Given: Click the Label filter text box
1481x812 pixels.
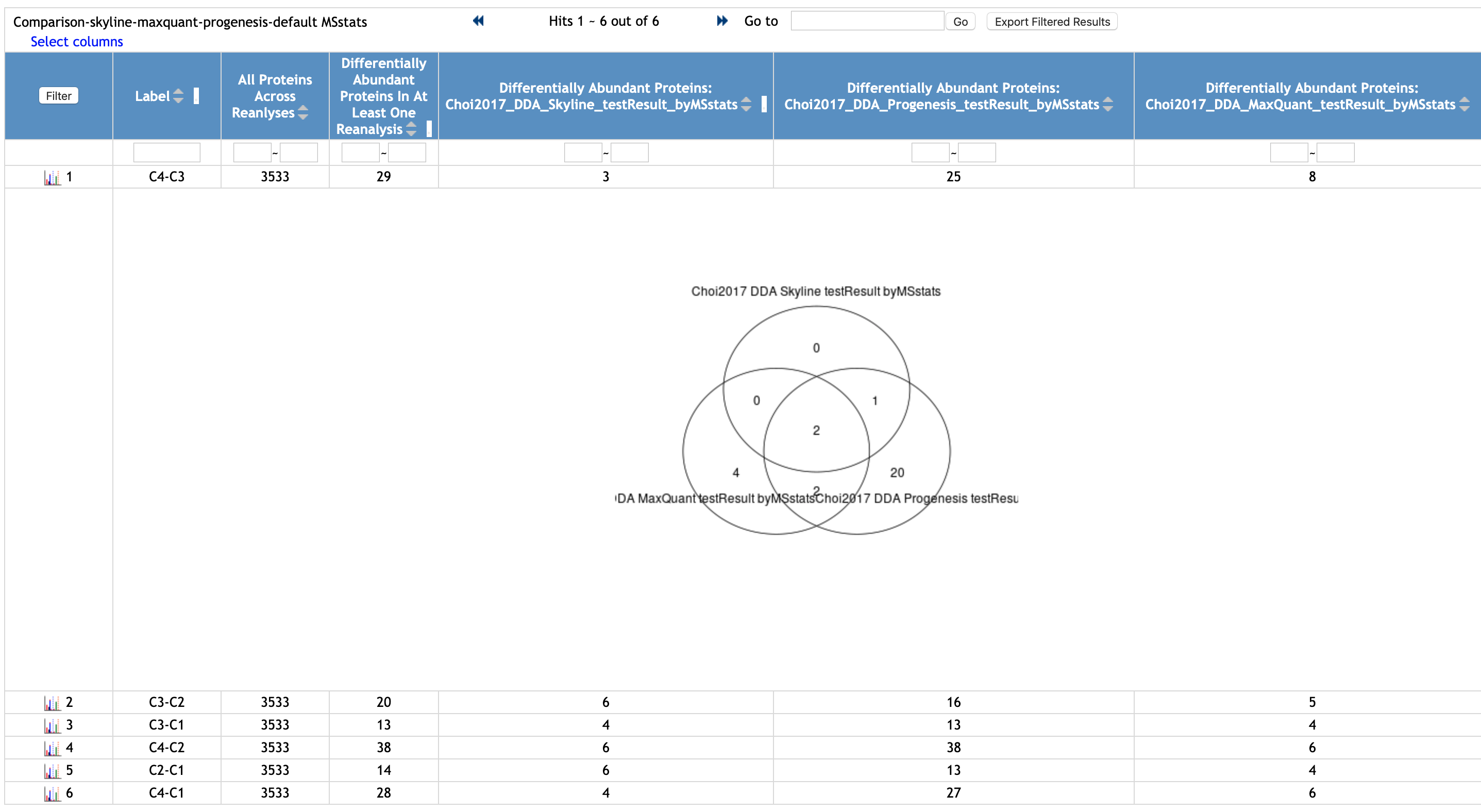Looking at the screenshot, I should [167, 153].
